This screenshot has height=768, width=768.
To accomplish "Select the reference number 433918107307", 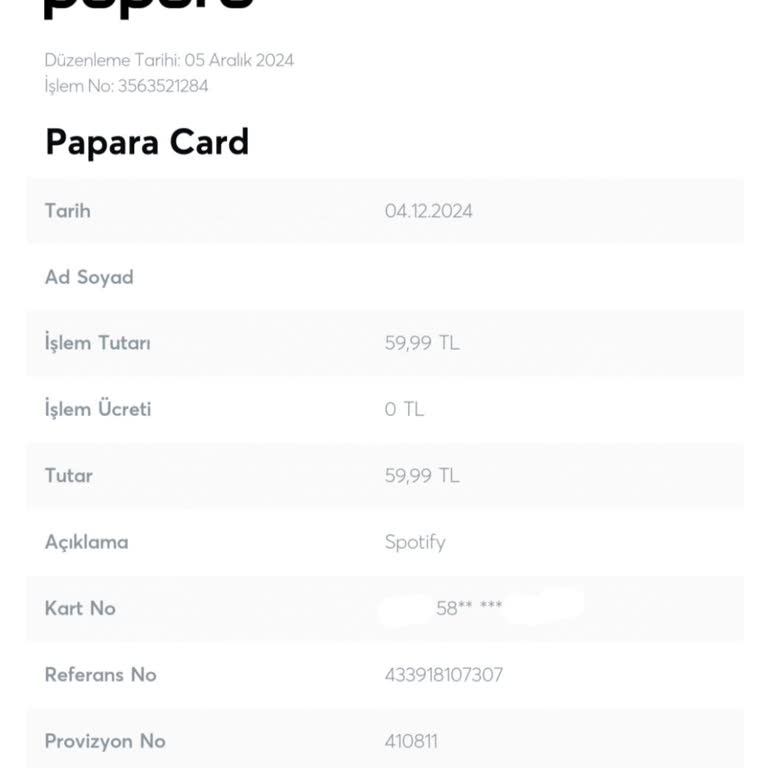I will [x=444, y=675].
